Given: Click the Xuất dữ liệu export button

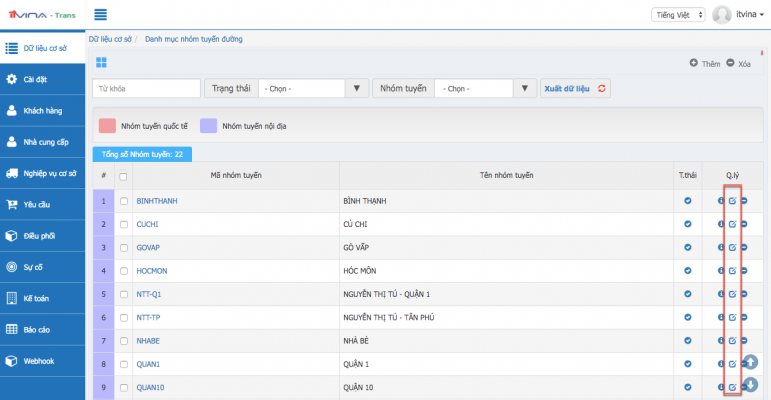Looking at the screenshot, I should coord(566,88).
